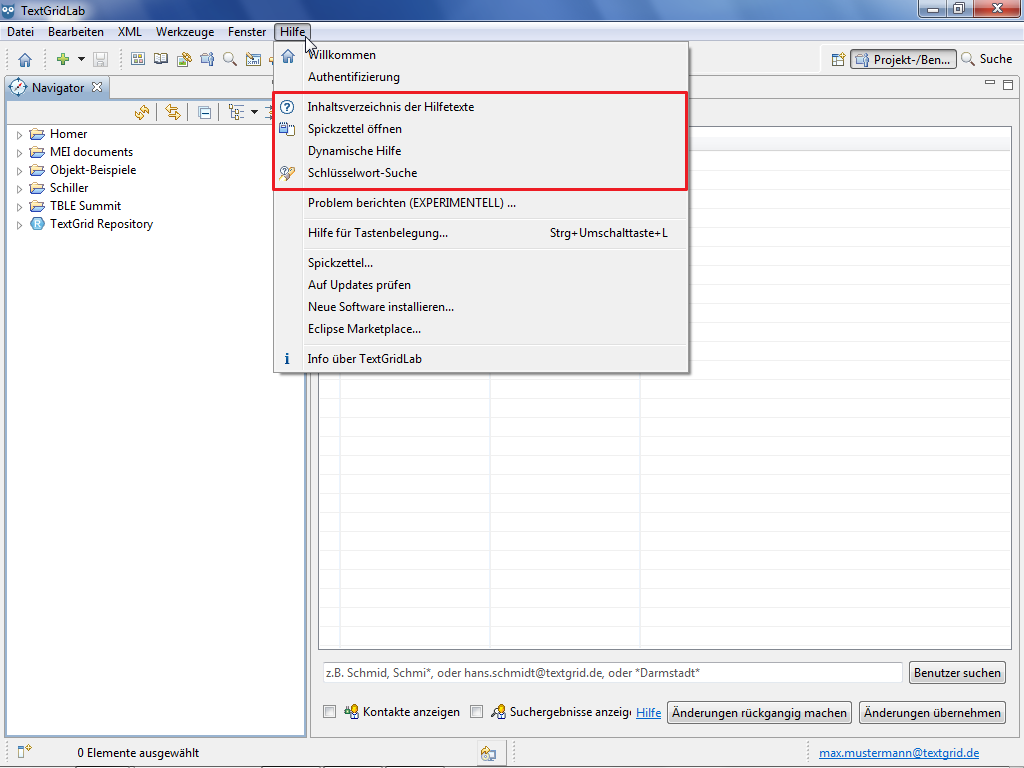This screenshot has width=1024, height=768.
Task: Enable the Kontakte anzeigen checkbox
Action: coord(329,712)
